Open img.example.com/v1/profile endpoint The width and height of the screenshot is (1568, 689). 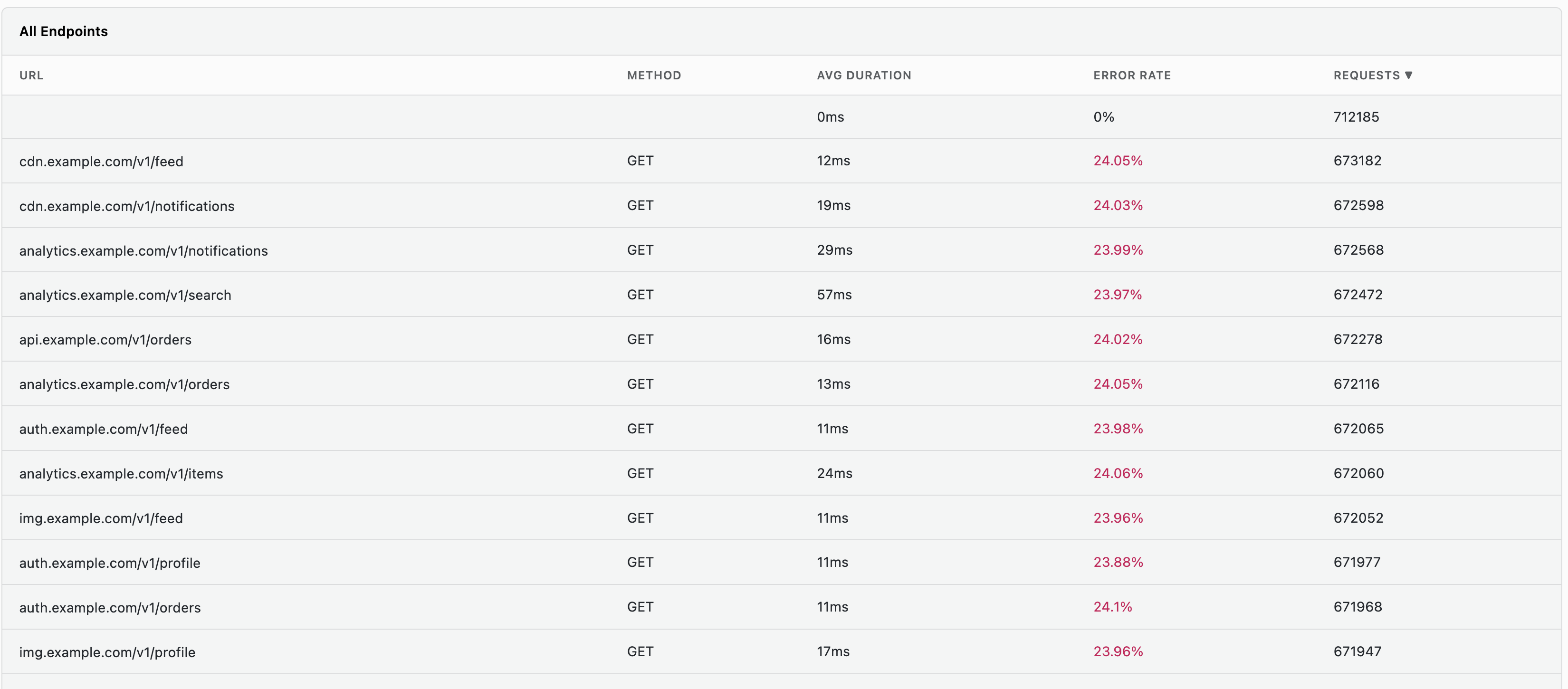(x=107, y=652)
